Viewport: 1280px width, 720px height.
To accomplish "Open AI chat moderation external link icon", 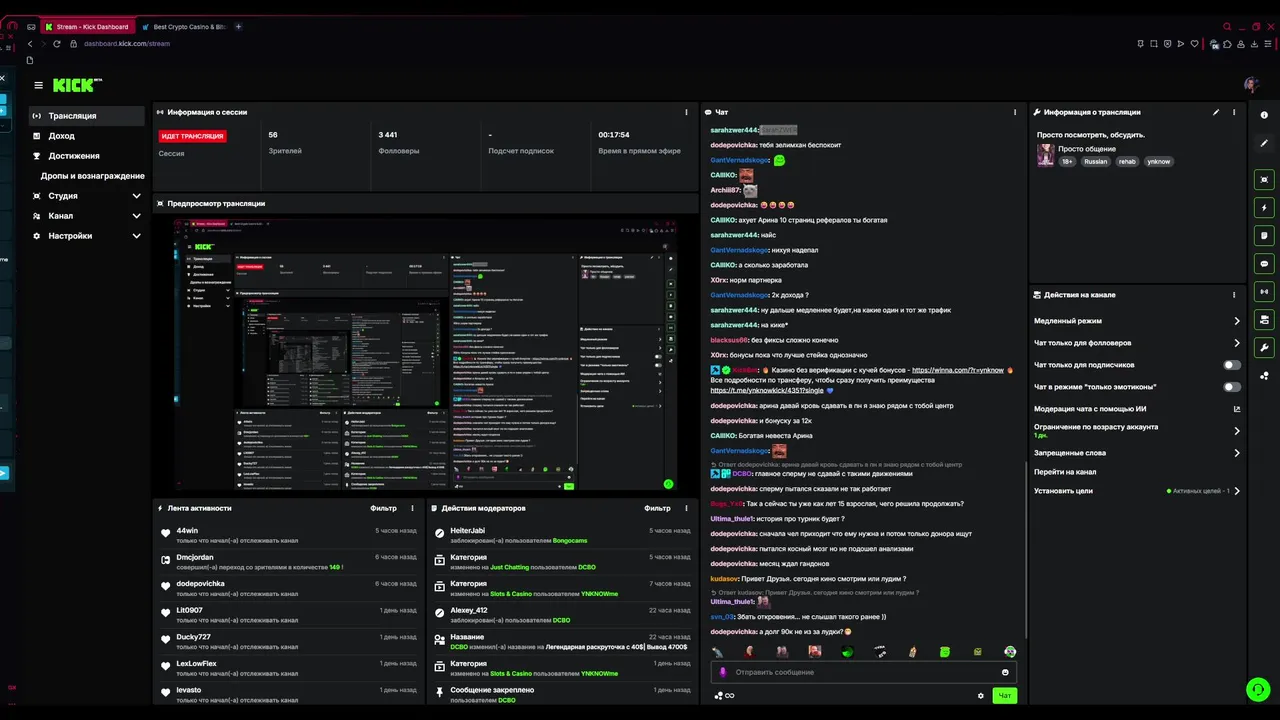I will click(1237, 409).
